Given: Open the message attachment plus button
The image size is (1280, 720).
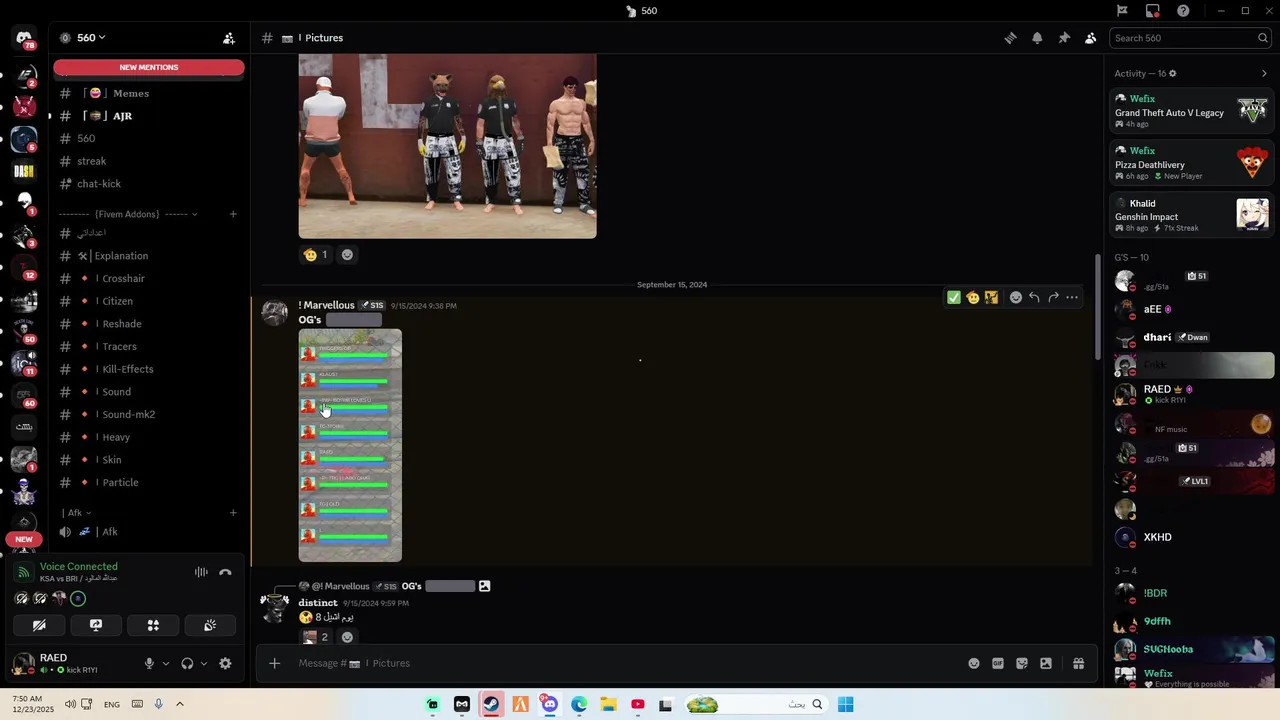Looking at the screenshot, I should pos(274,663).
